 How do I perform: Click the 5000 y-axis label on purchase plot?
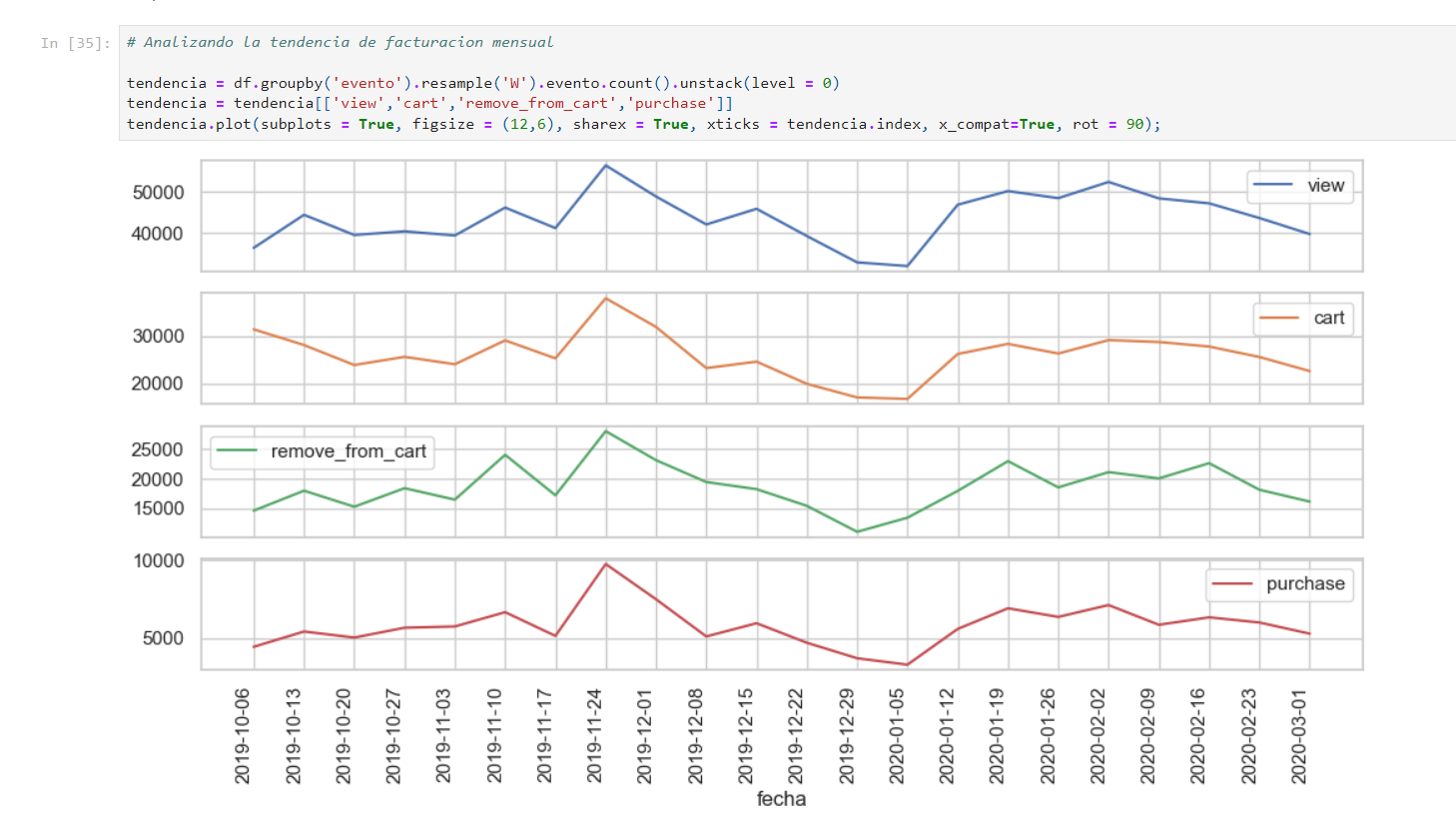click(163, 638)
